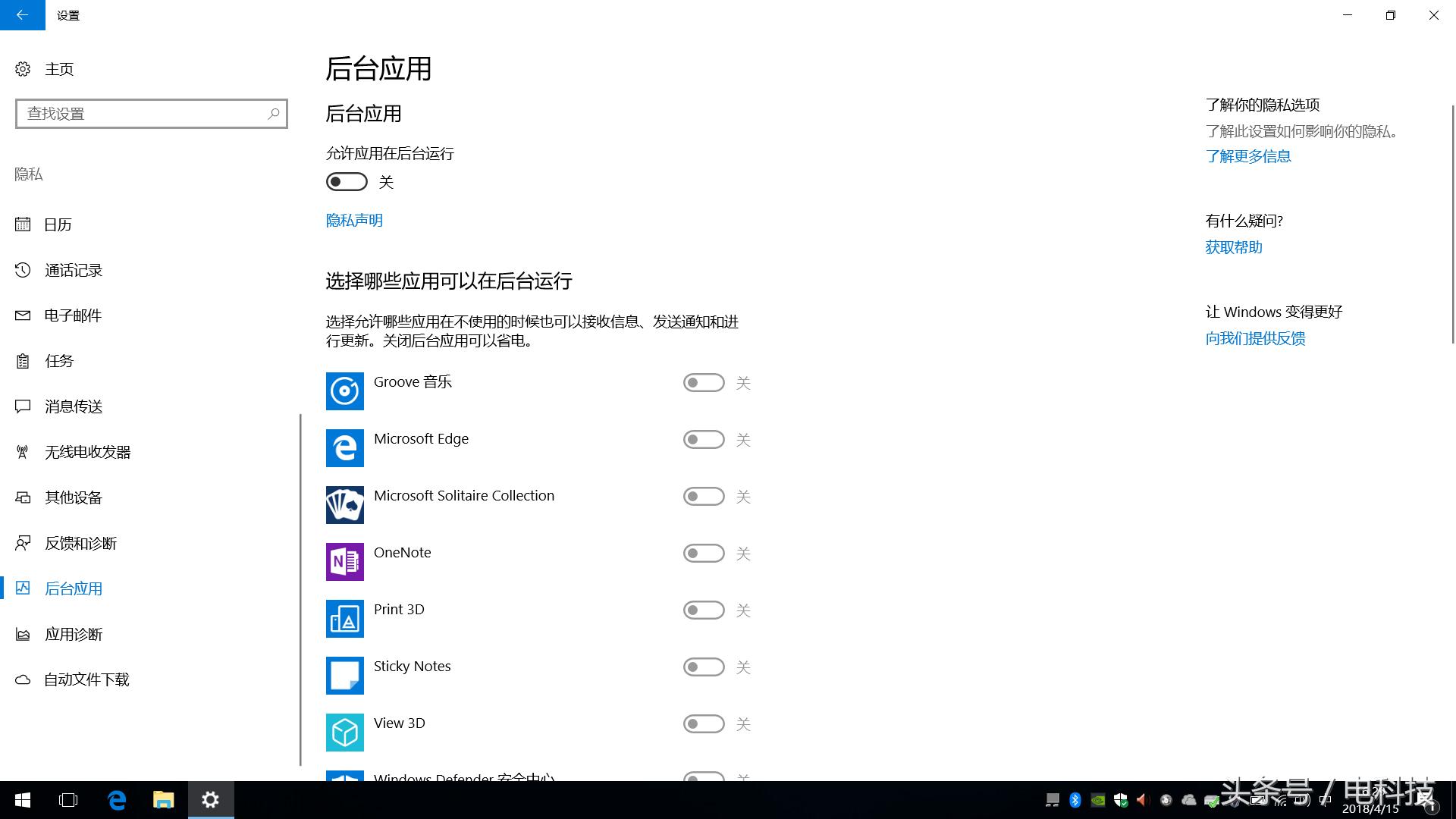Viewport: 1456px width, 819px height.
Task: Click the NVIDIA icon in system tray
Action: [x=1097, y=799]
